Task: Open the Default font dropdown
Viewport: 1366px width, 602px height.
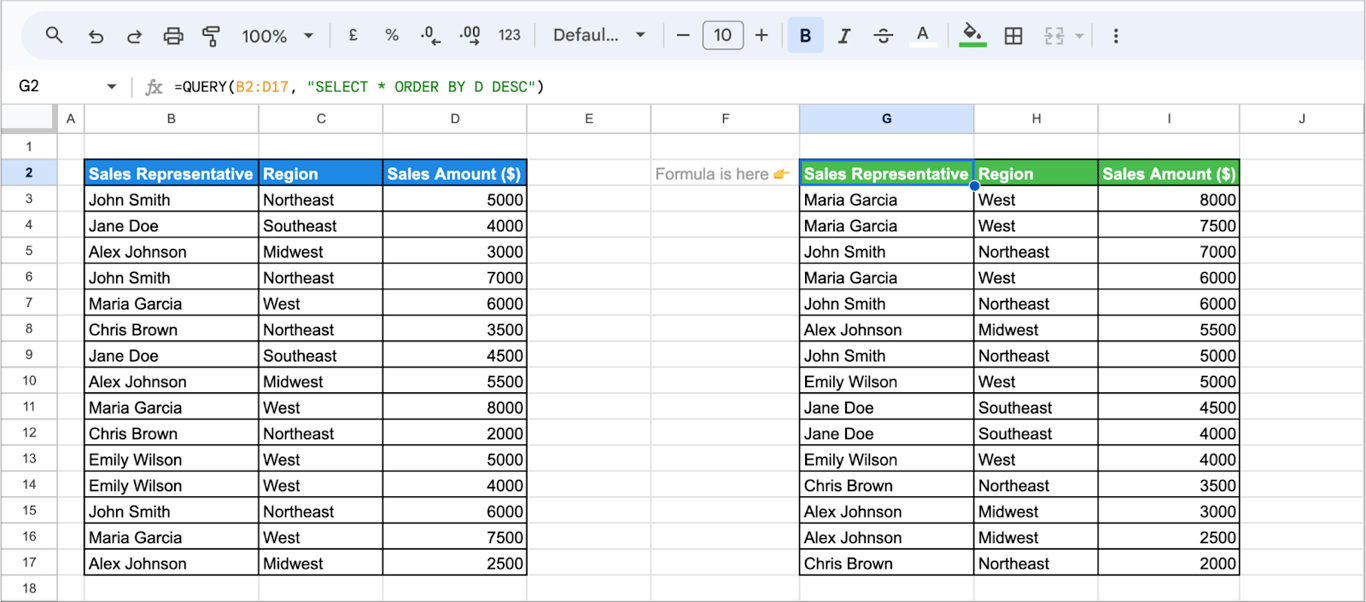Action: click(599, 35)
